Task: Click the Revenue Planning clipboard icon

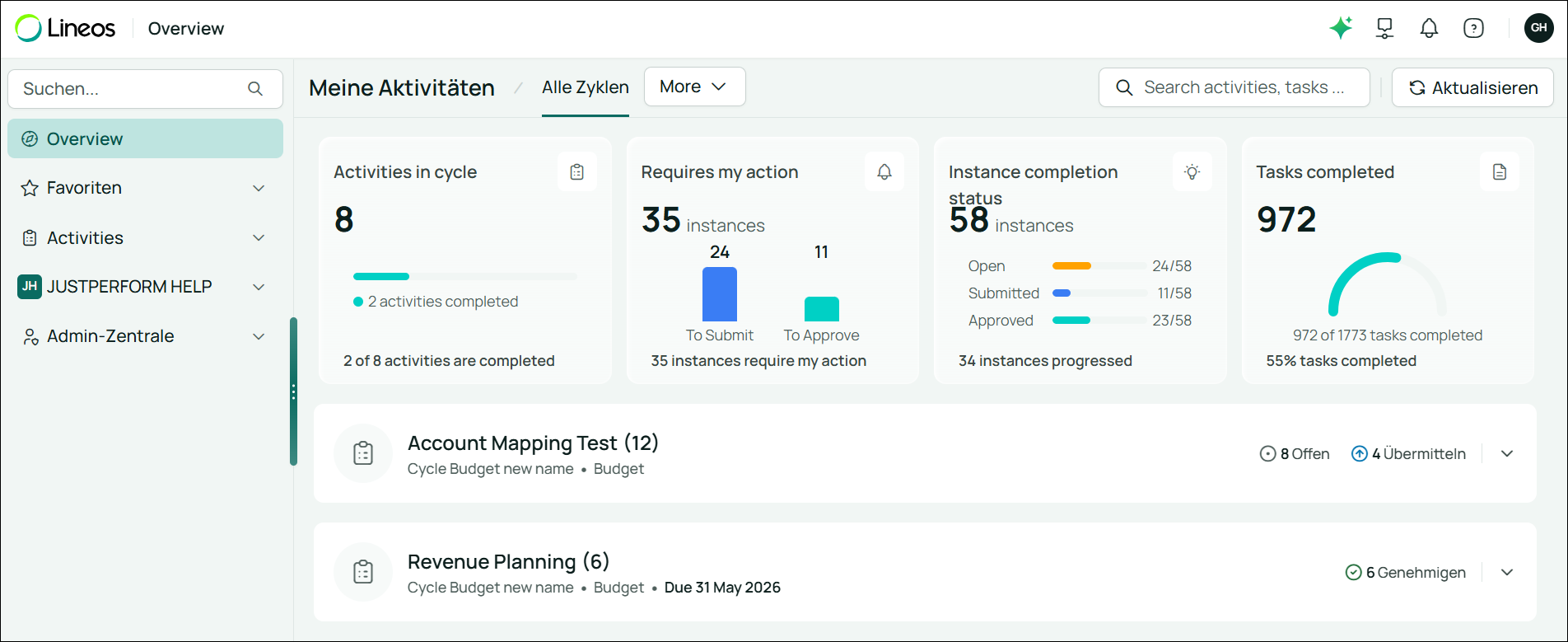Action: tap(363, 572)
